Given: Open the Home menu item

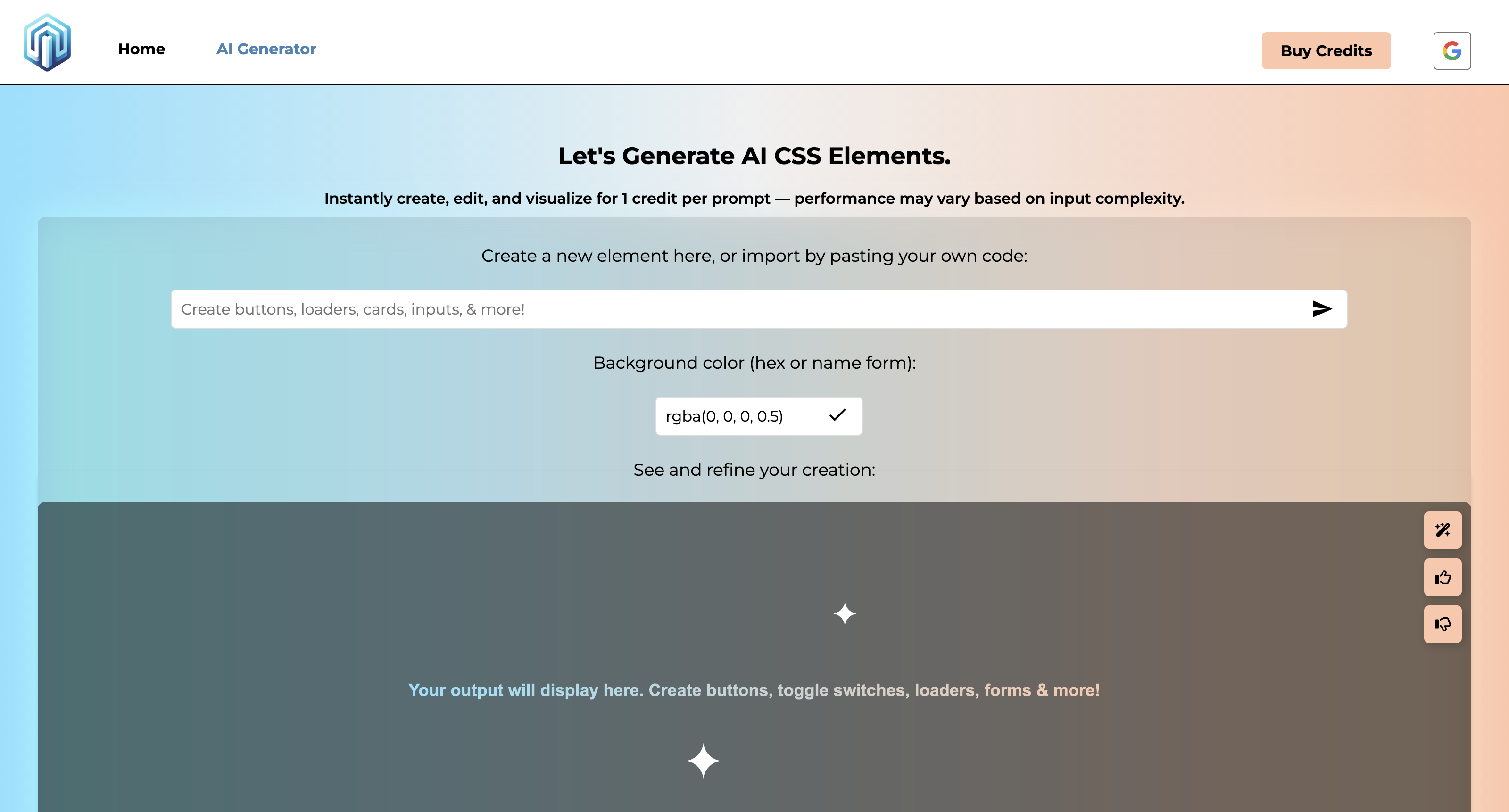Looking at the screenshot, I should tap(141, 49).
